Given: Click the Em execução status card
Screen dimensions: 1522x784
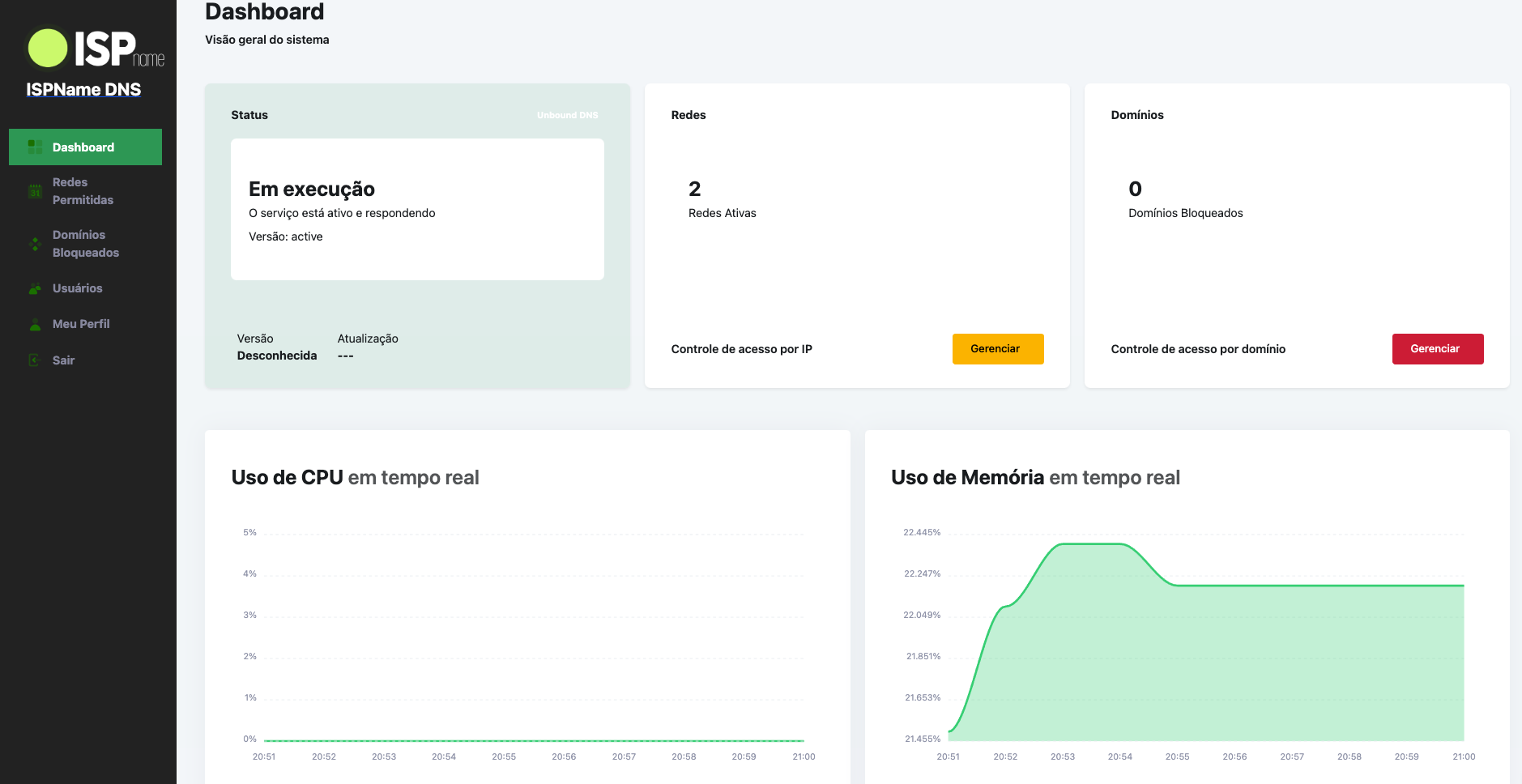Looking at the screenshot, I should click(417, 209).
